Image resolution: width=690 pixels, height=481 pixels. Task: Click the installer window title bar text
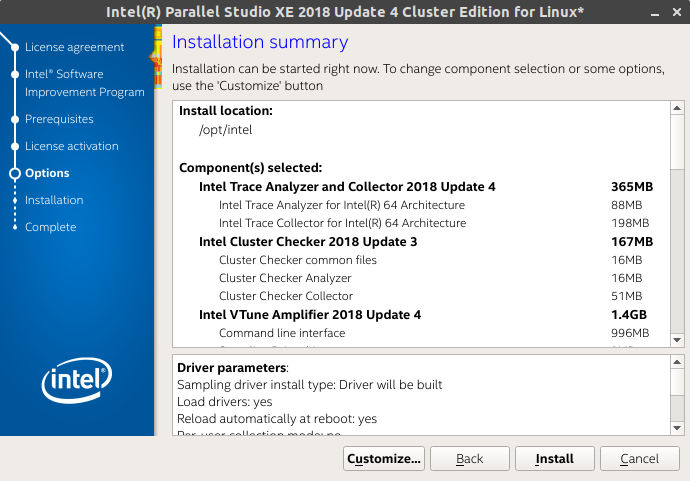tap(345, 12)
